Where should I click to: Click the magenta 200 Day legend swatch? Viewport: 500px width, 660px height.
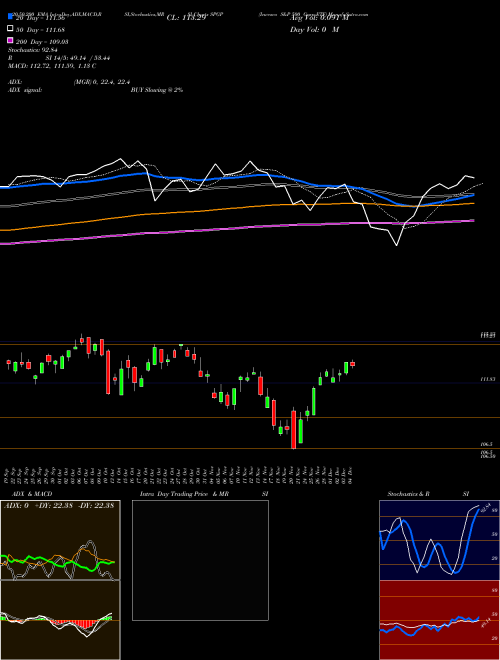(10, 40)
